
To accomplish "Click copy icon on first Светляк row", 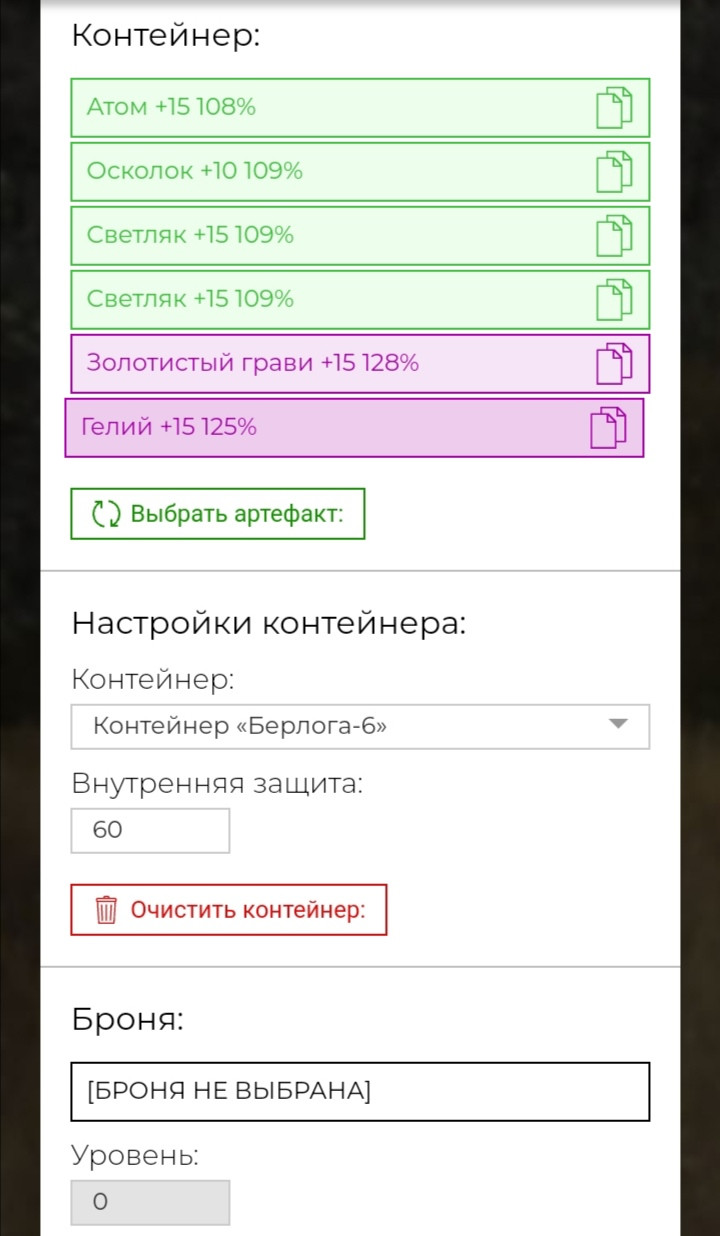I will (614, 236).
